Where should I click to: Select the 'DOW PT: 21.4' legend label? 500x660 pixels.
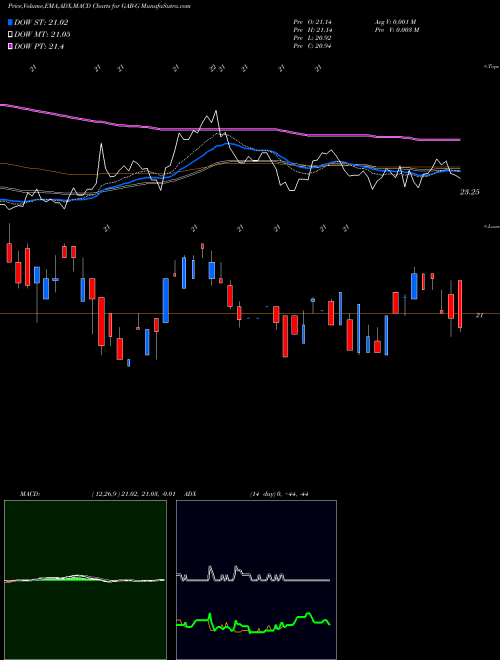pyautogui.click(x=39, y=47)
